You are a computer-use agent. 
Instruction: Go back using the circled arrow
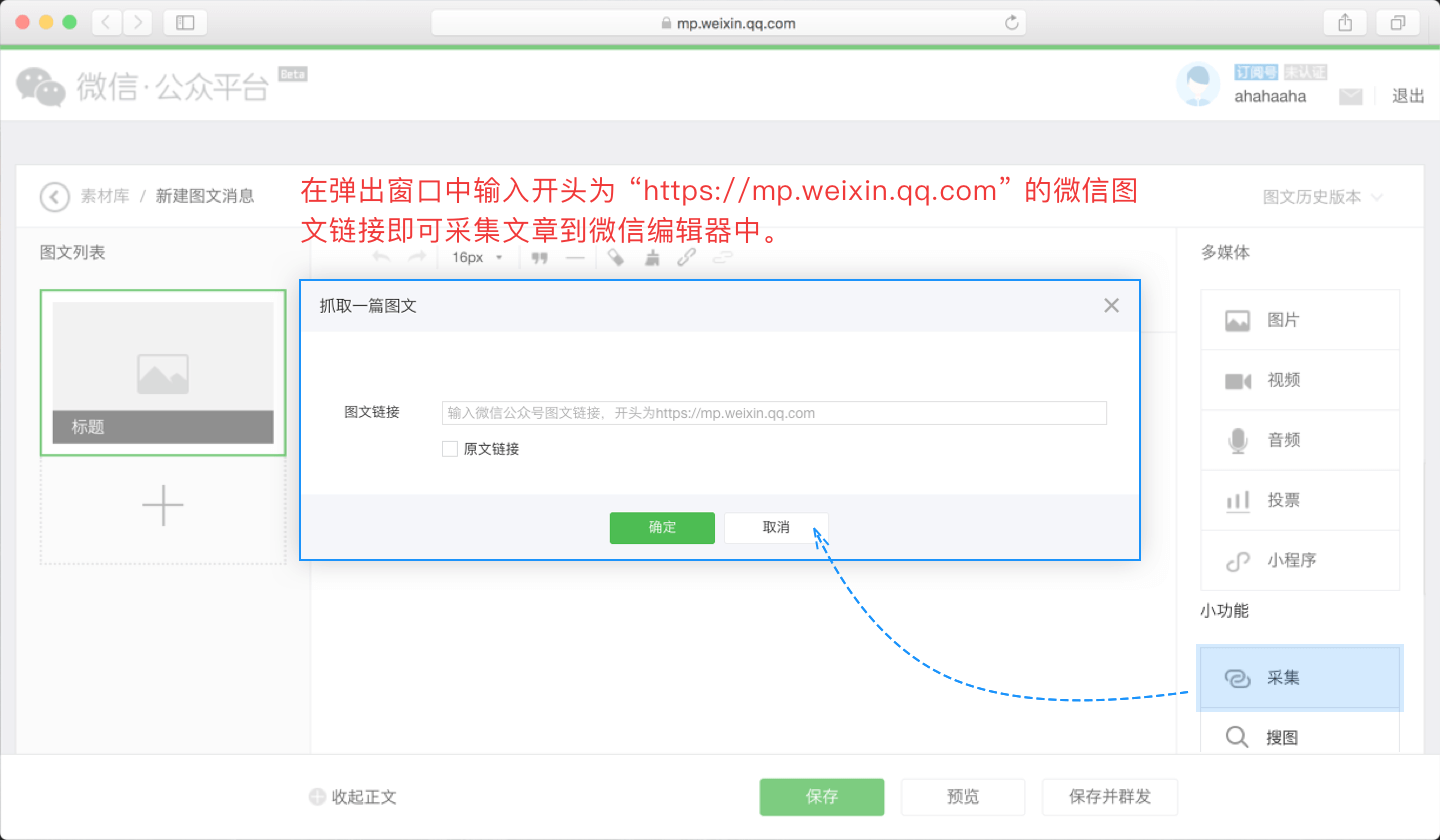point(55,197)
